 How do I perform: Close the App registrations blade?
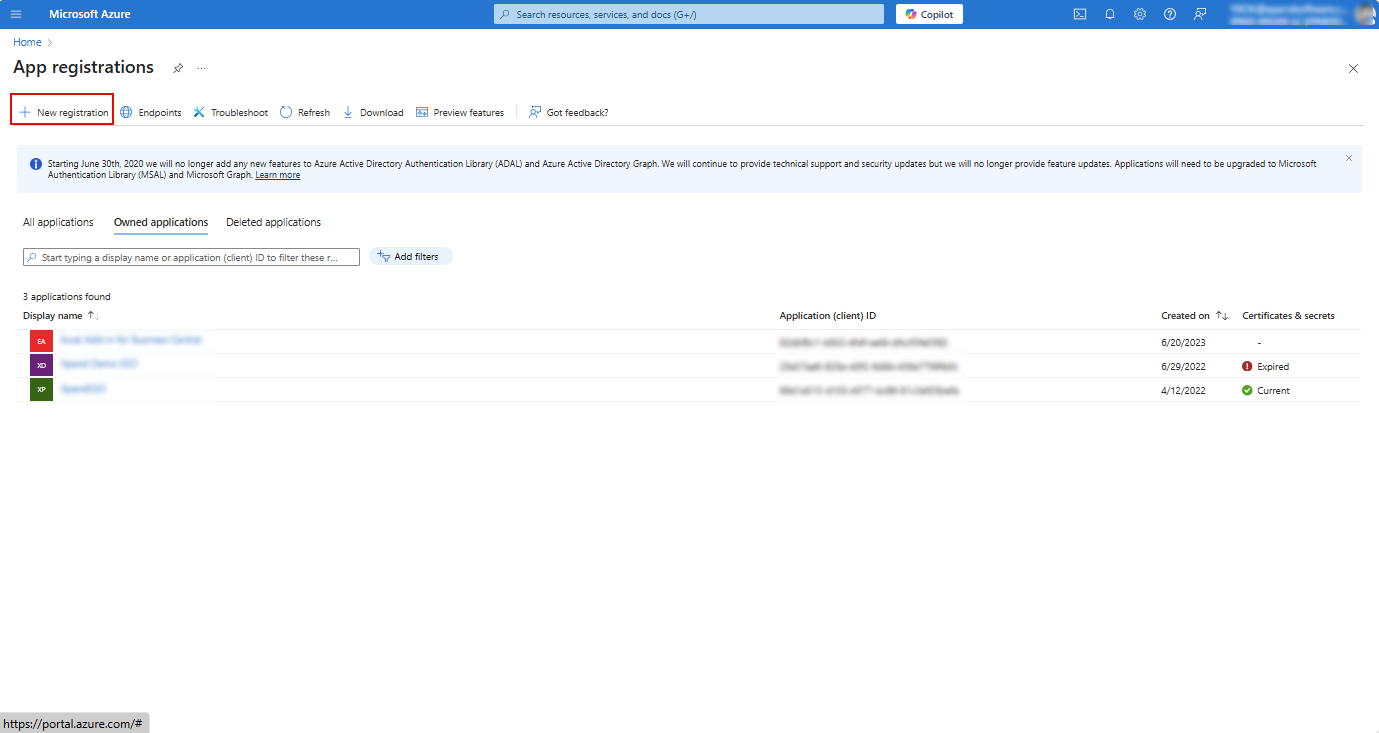pos(1353,68)
